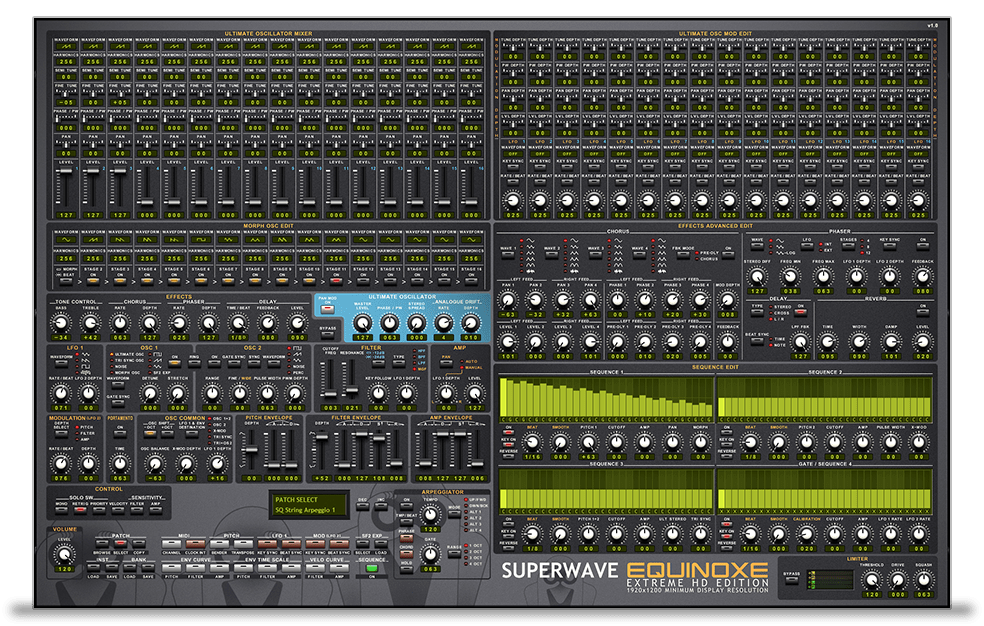Open the Patch Select display
The width and height of the screenshot is (984, 626).
click(310, 504)
